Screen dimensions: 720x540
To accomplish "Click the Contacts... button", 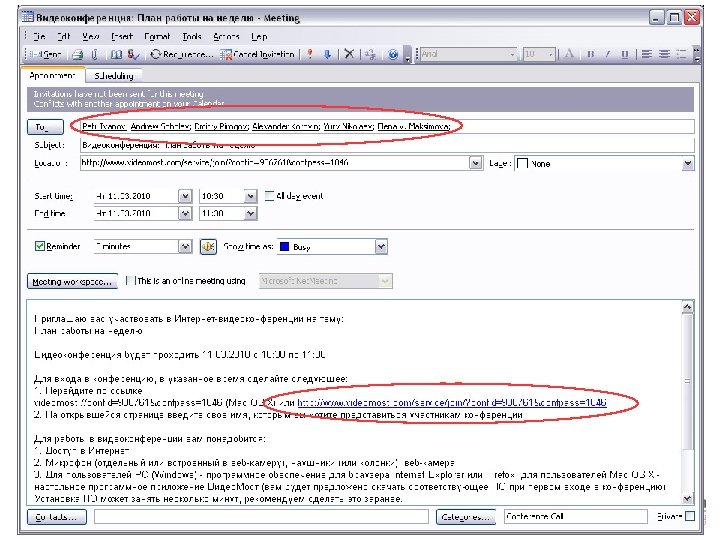I will click(56, 517).
